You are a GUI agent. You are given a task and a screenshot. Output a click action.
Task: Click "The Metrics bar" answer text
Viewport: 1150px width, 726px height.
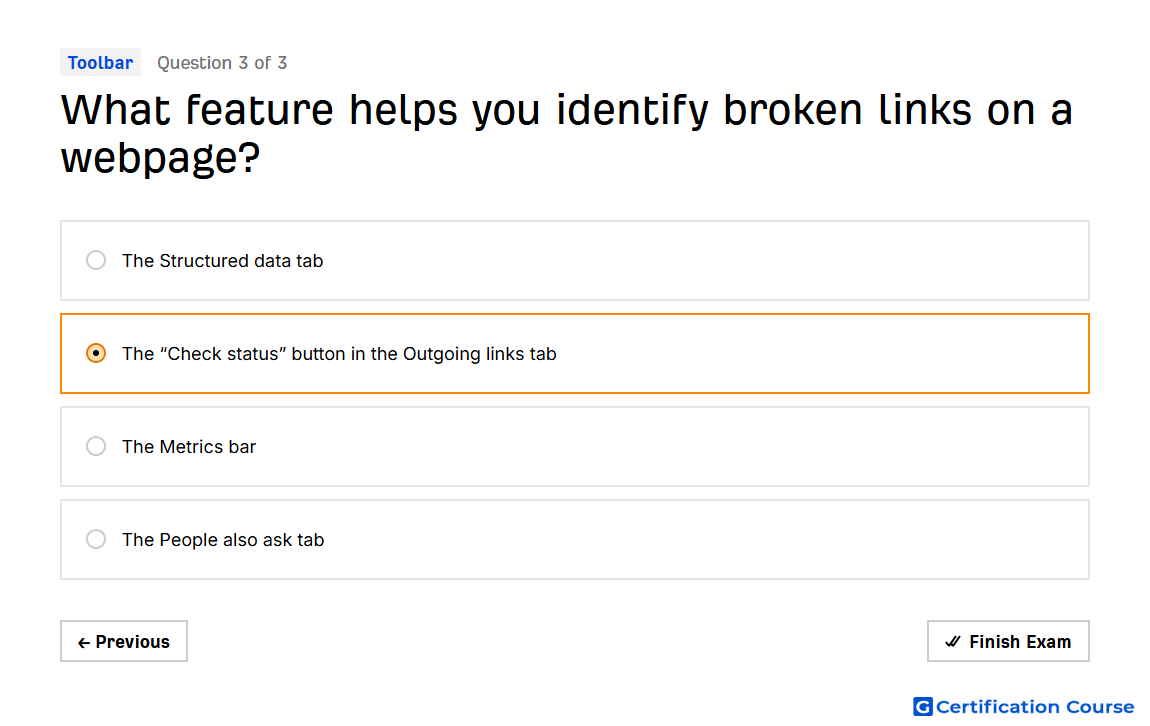(x=188, y=447)
